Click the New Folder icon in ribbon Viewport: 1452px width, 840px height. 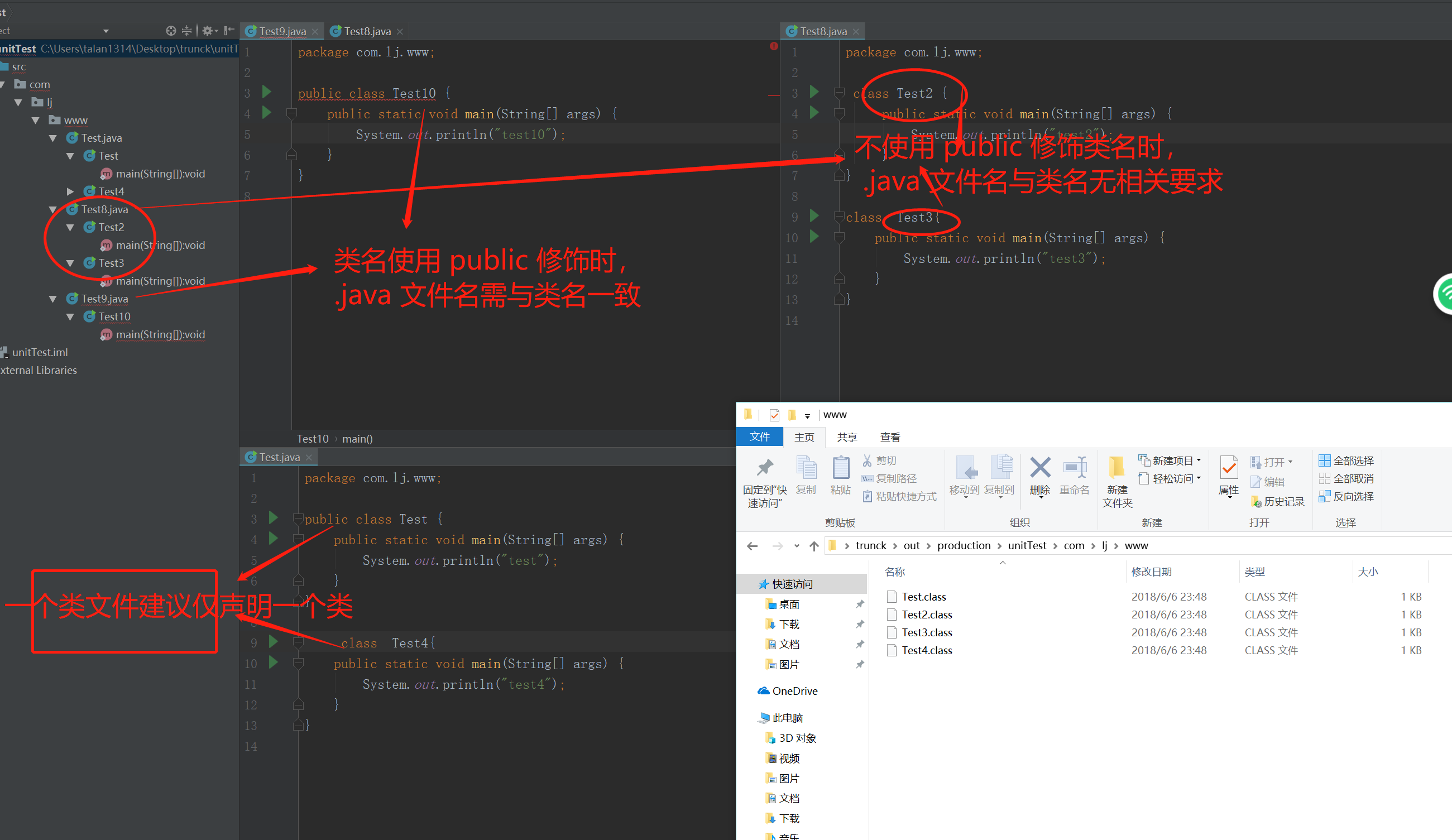(x=1116, y=467)
